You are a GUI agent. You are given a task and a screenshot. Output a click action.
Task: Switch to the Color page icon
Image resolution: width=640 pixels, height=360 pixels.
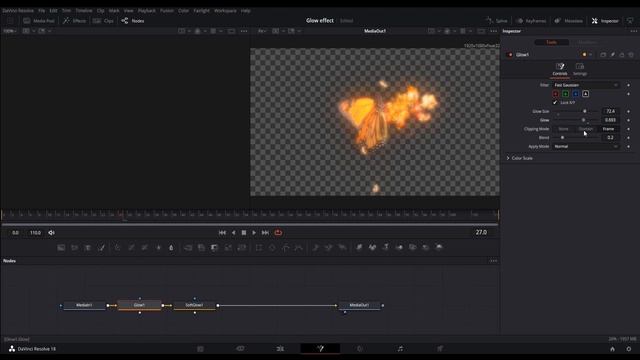click(x=360, y=349)
